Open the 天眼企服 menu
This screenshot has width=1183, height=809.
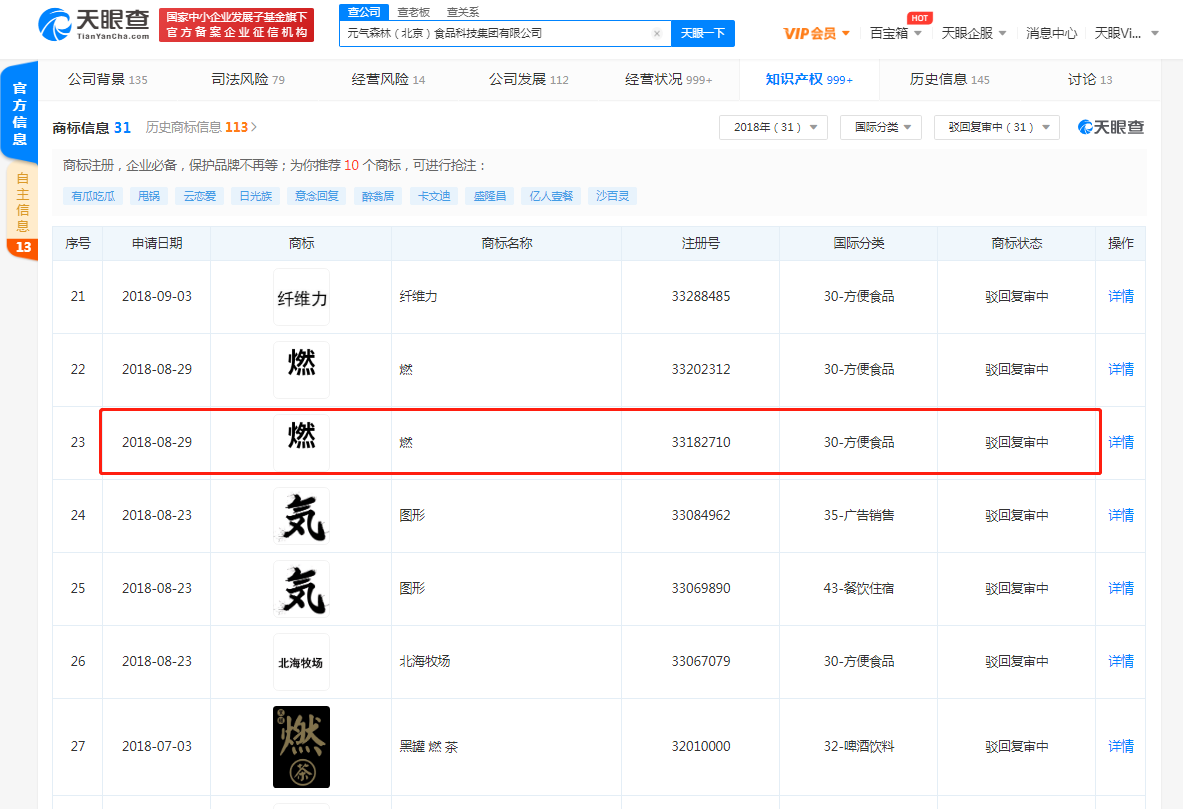coord(973,33)
